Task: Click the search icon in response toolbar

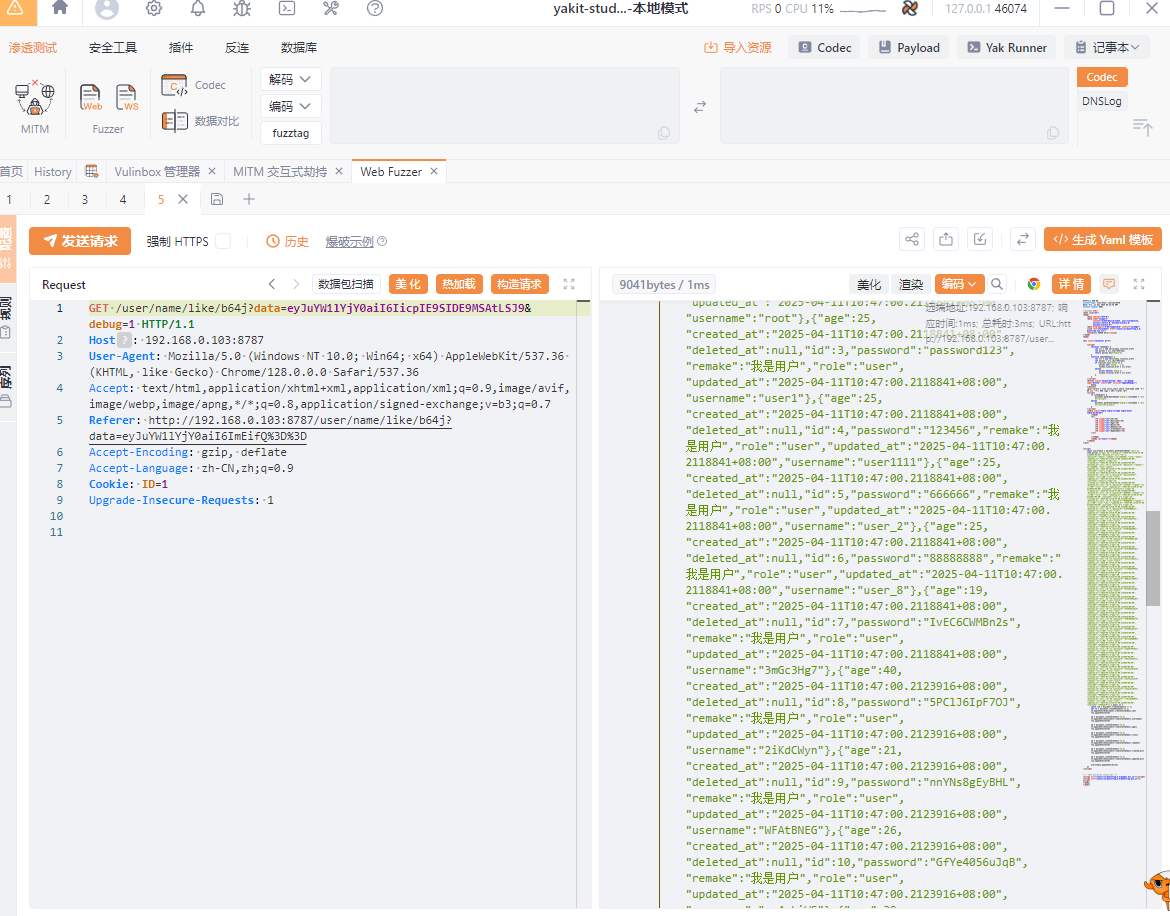Action: (x=997, y=284)
